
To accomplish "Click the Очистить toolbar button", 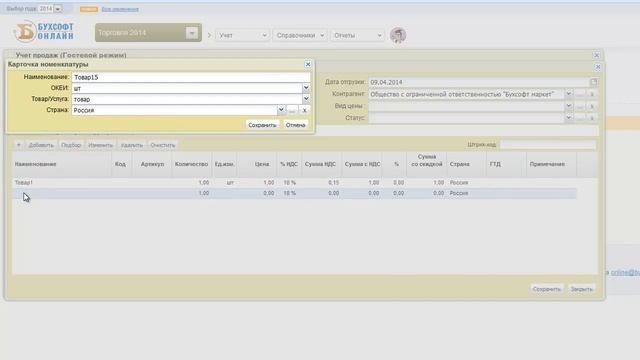I will point(162,145).
